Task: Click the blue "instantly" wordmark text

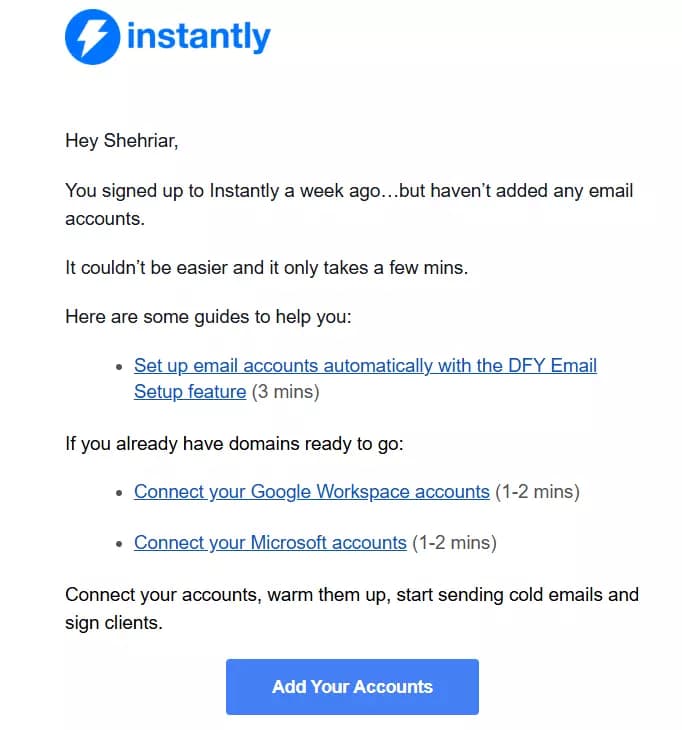Action: click(199, 36)
